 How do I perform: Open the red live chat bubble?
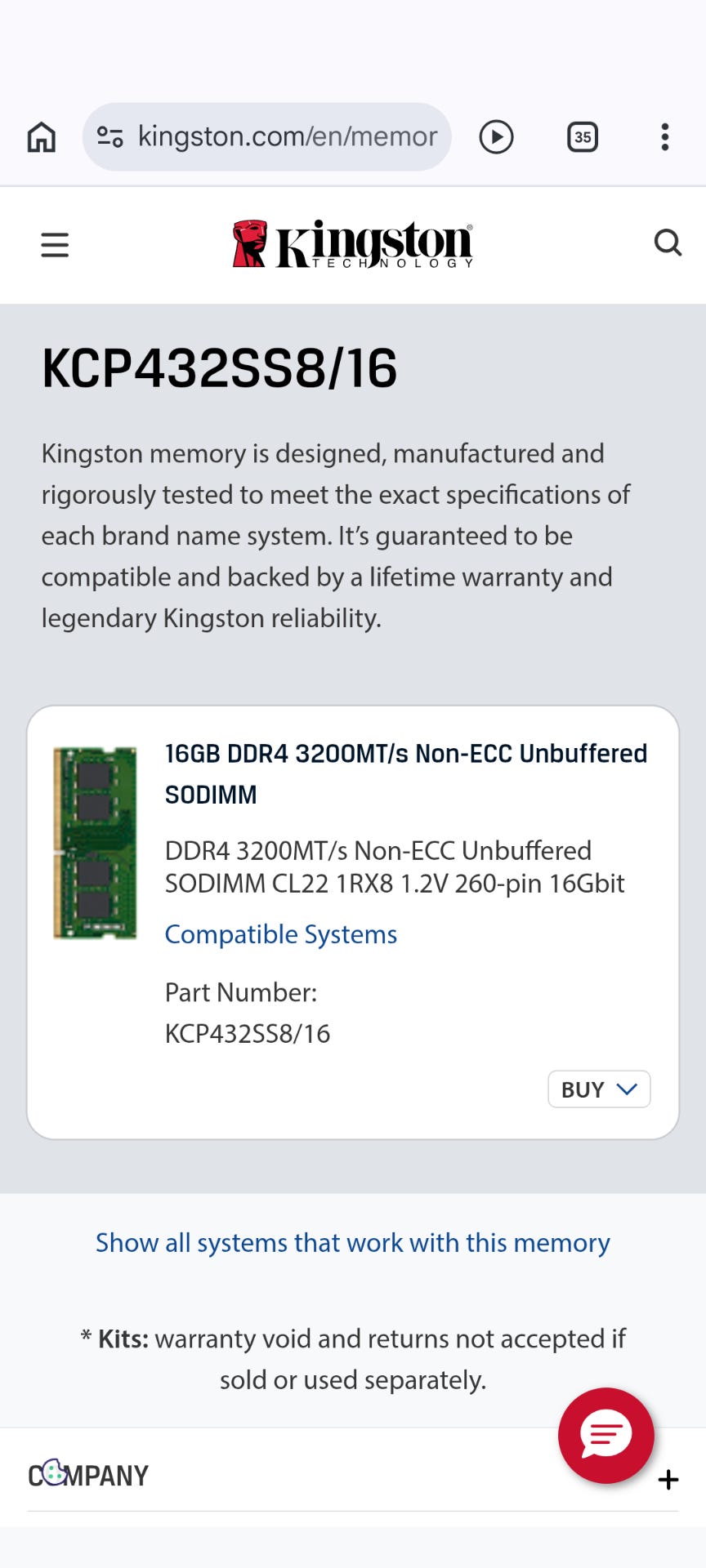(605, 1435)
